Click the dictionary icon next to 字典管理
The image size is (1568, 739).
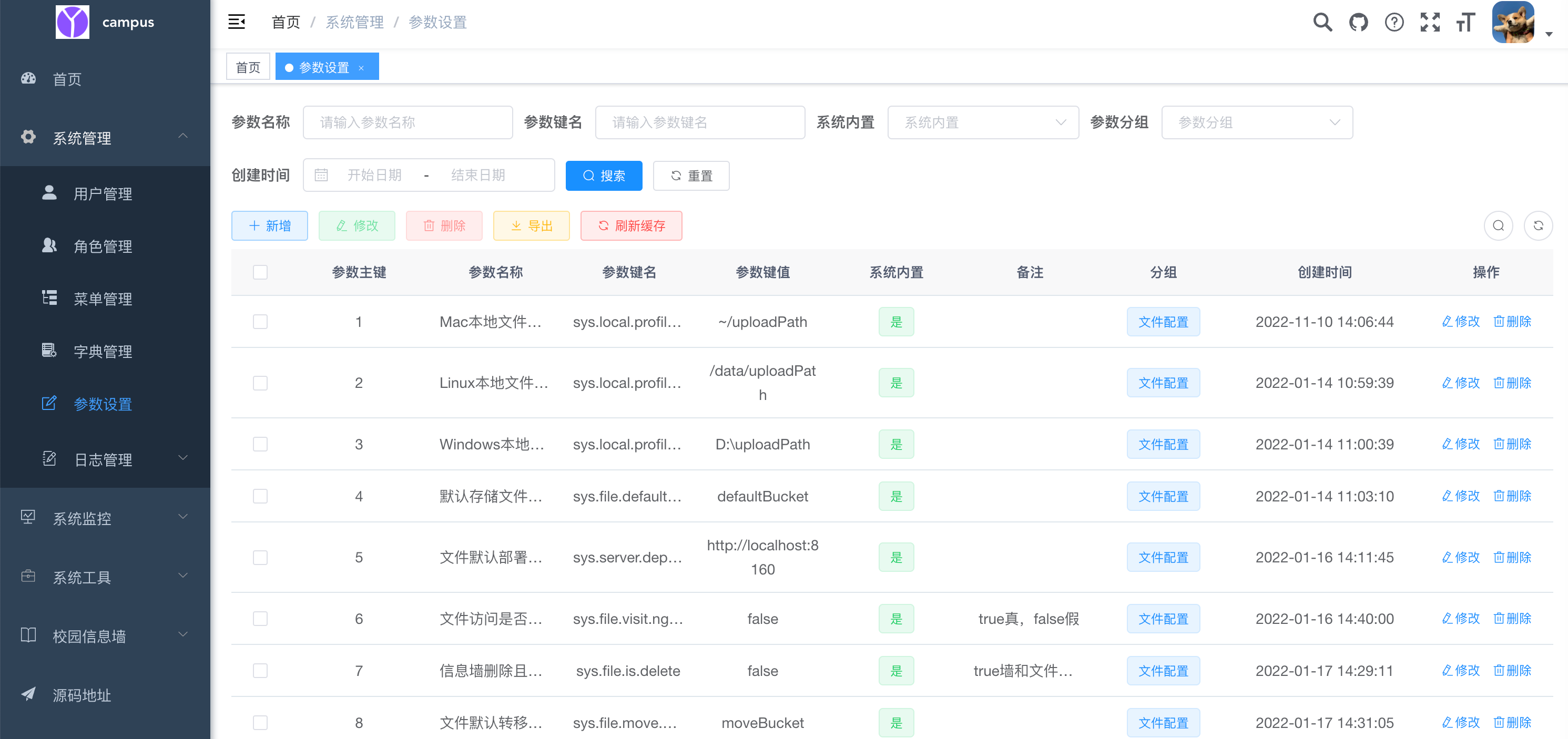click(49, 351)
